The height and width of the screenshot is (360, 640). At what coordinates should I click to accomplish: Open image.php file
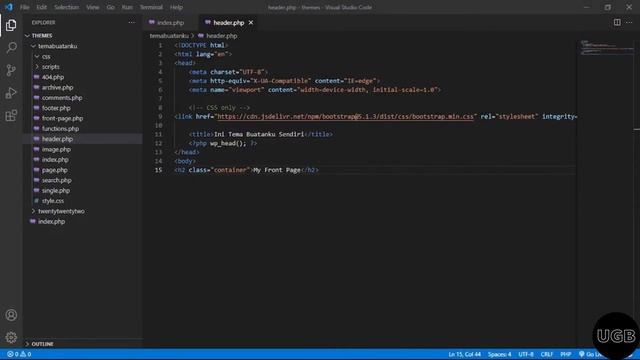coord(56,149)
